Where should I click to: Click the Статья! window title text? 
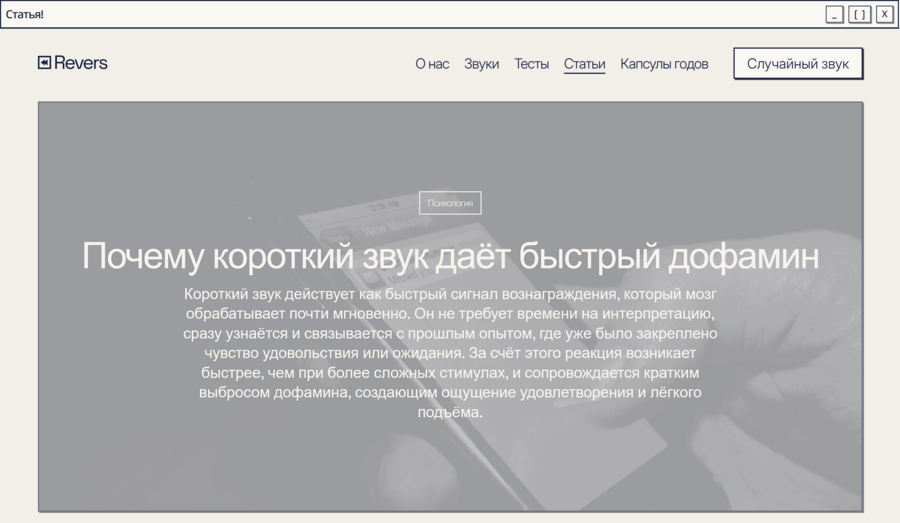[x=25, y=14]
